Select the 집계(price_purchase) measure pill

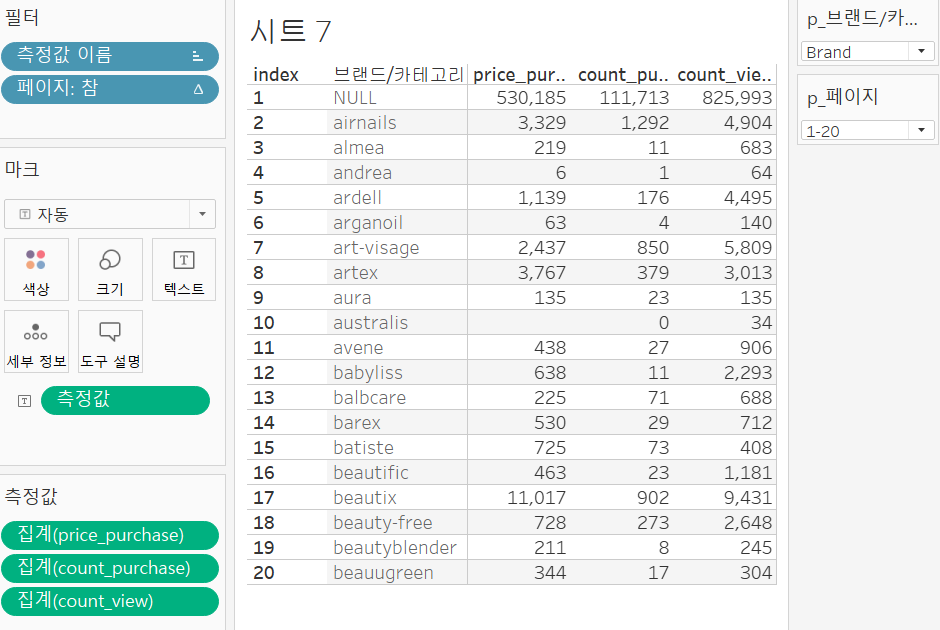click(110, 535)
